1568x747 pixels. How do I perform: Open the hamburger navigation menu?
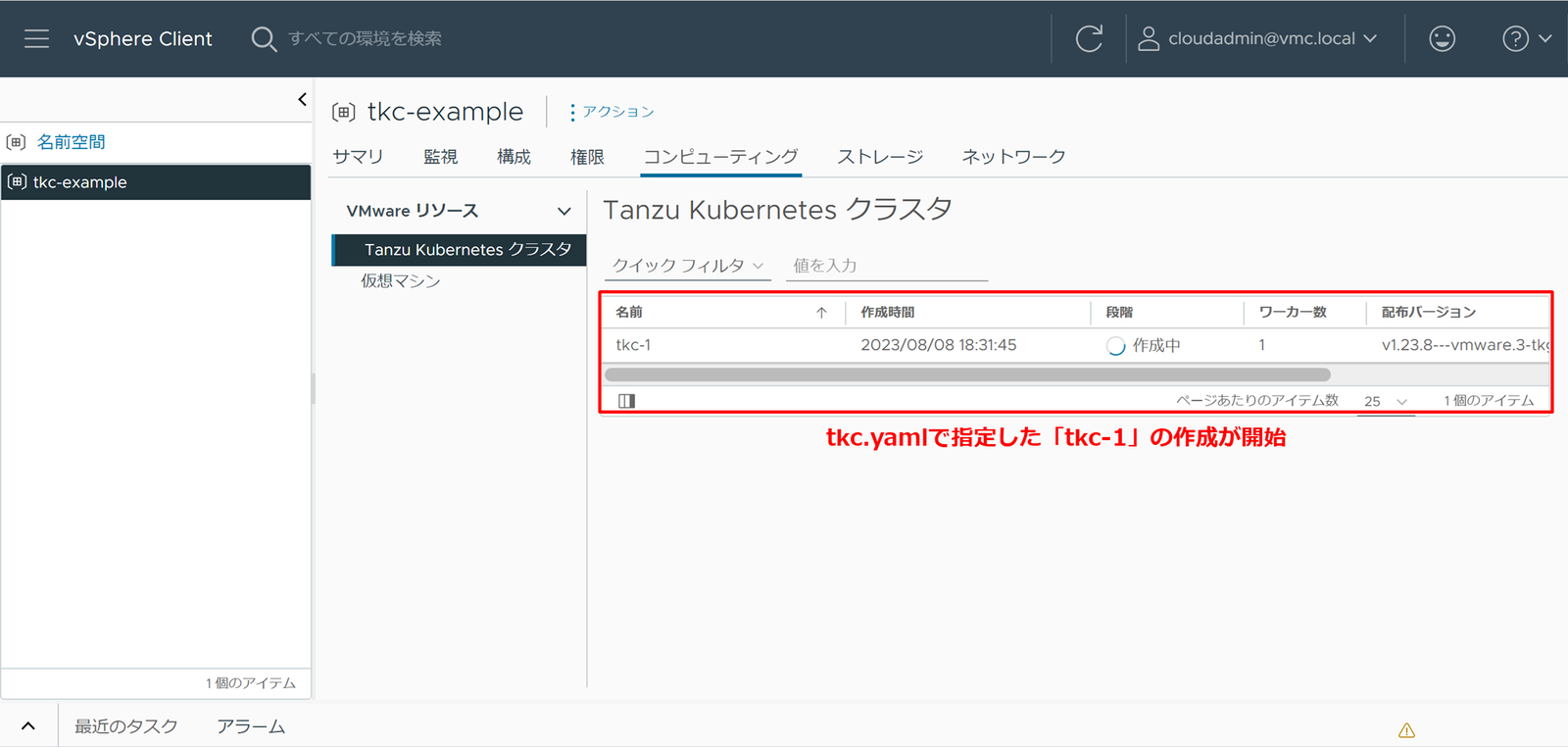[x=36, y=38]
